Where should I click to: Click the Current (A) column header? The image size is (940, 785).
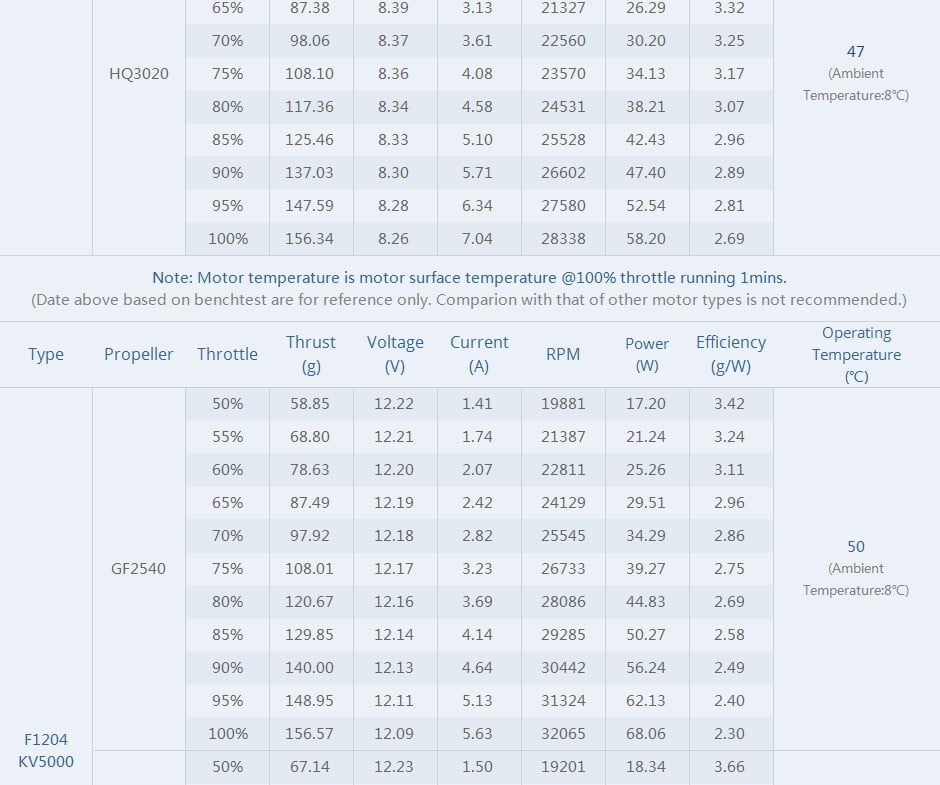coord(479,354)
